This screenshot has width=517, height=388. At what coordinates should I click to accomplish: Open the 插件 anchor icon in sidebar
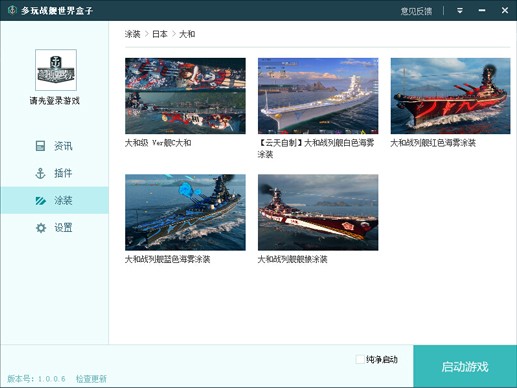coord(40,173)
